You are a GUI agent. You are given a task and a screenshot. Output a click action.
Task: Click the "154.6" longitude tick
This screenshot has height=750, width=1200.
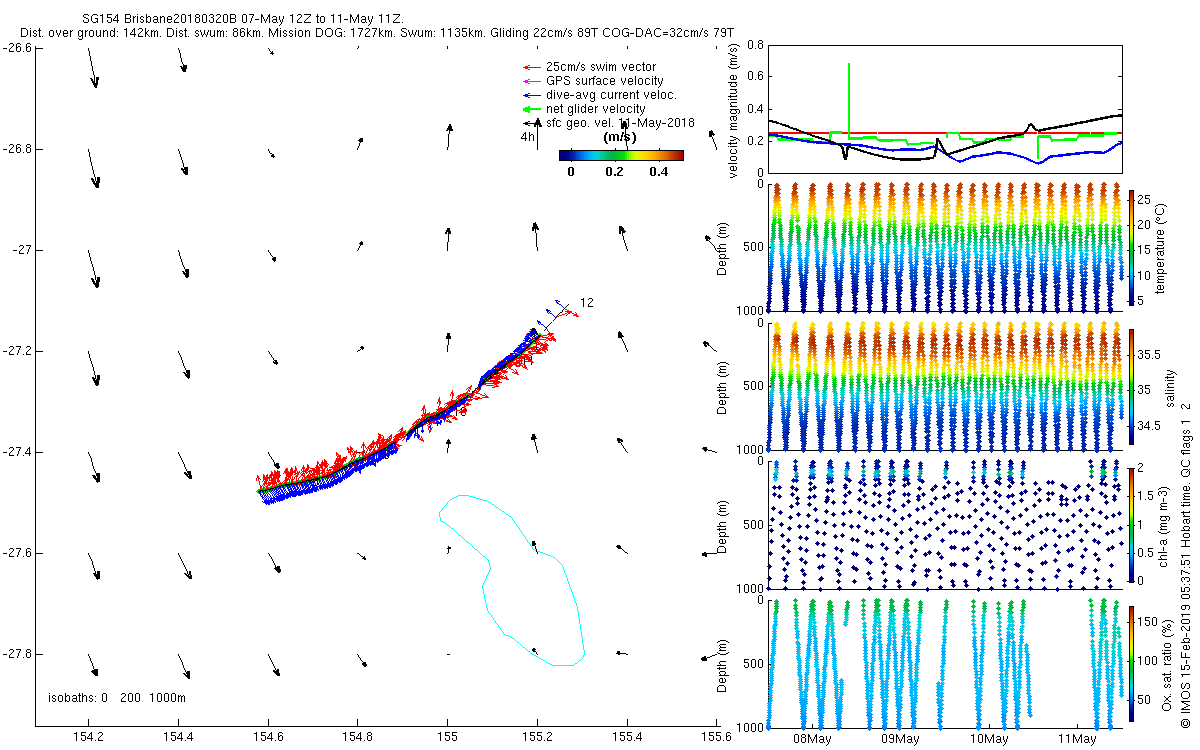pyautogui.click(x=268, y=739)
